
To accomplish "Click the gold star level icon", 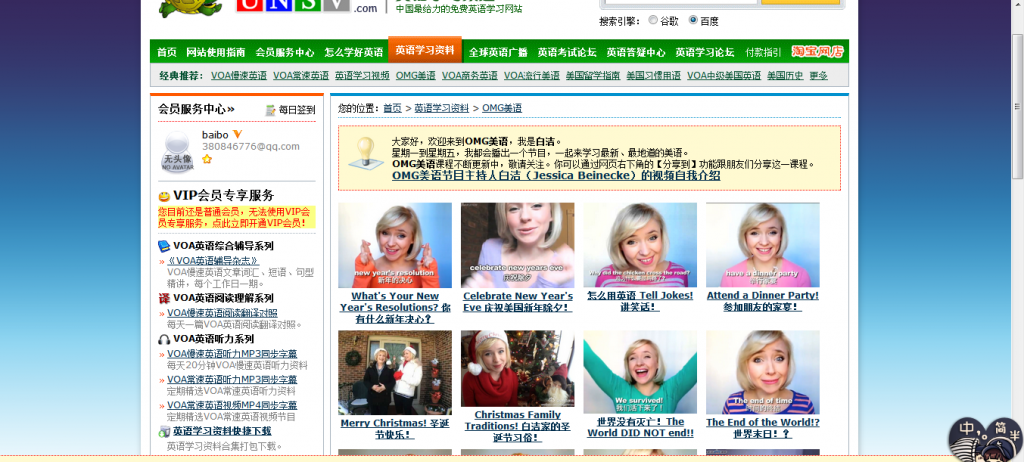I will pos(207,159).
